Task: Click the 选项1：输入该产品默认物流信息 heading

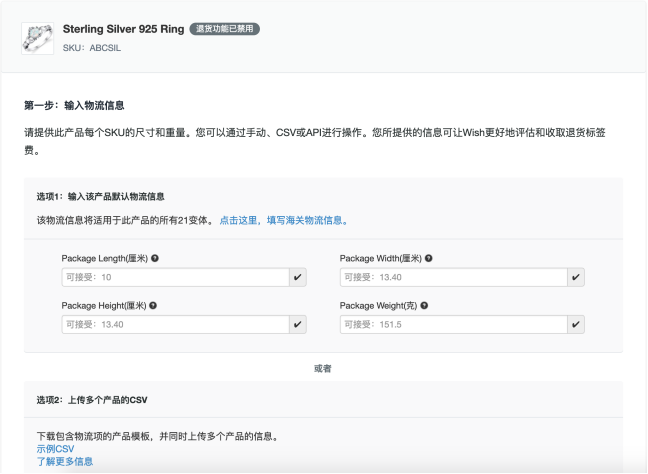Action: click(x=100, y=197)
